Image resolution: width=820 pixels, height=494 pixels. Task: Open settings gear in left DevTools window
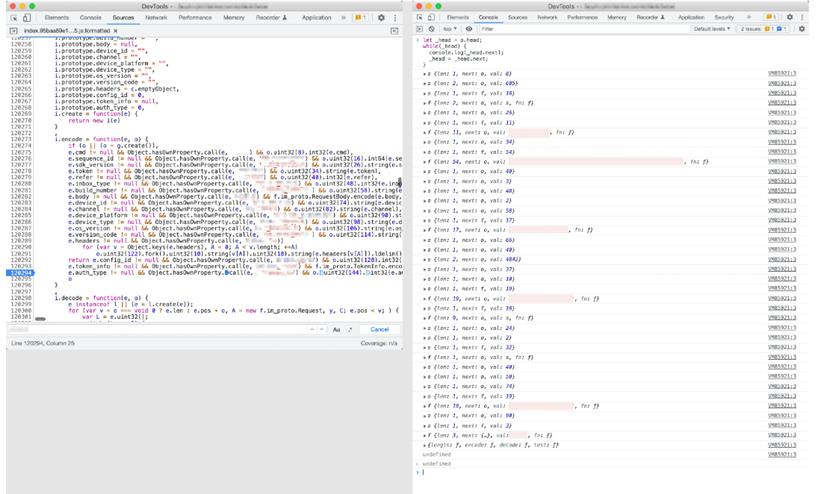tap(381, 18)
